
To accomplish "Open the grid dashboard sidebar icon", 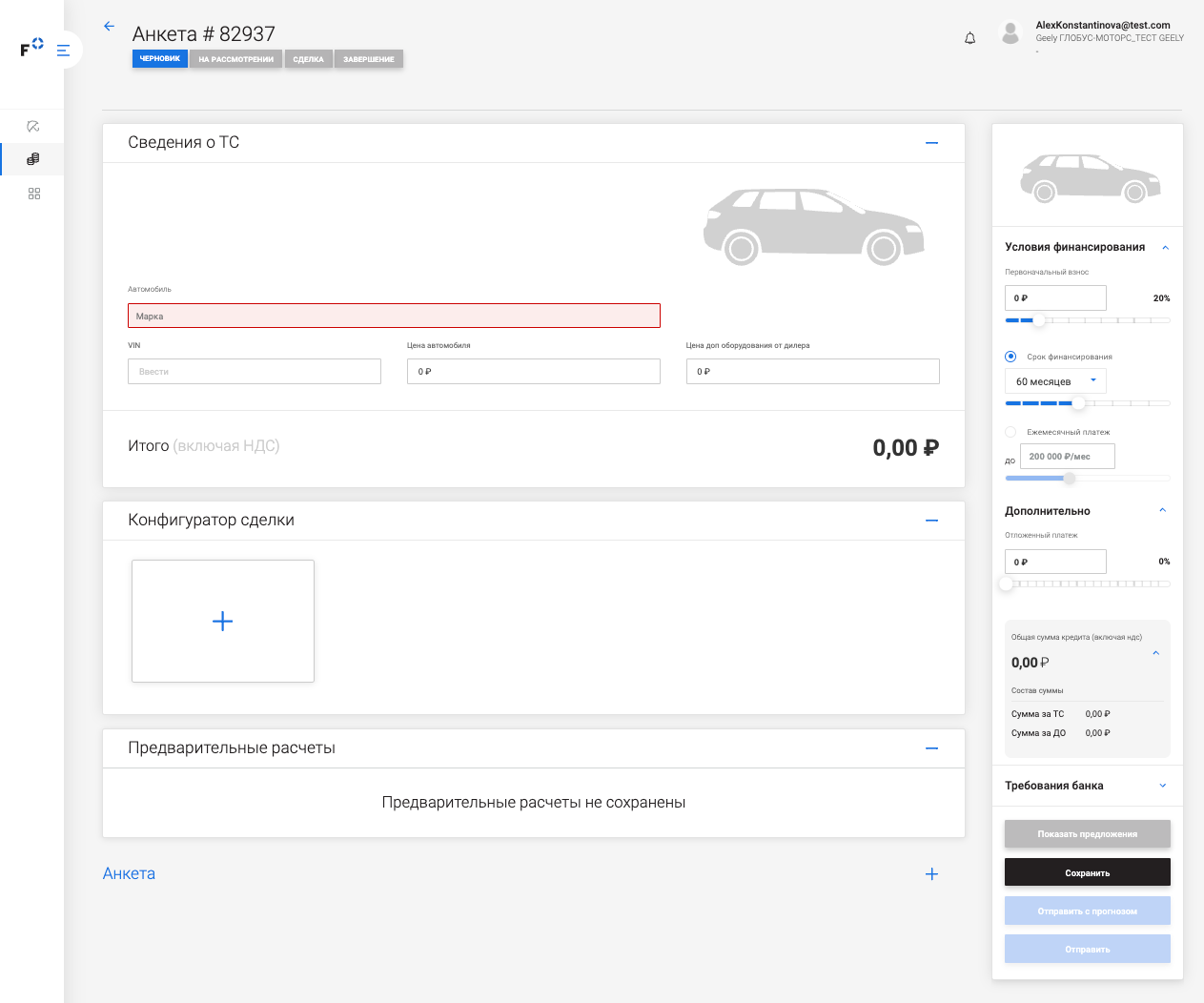I will pos(34,194).
